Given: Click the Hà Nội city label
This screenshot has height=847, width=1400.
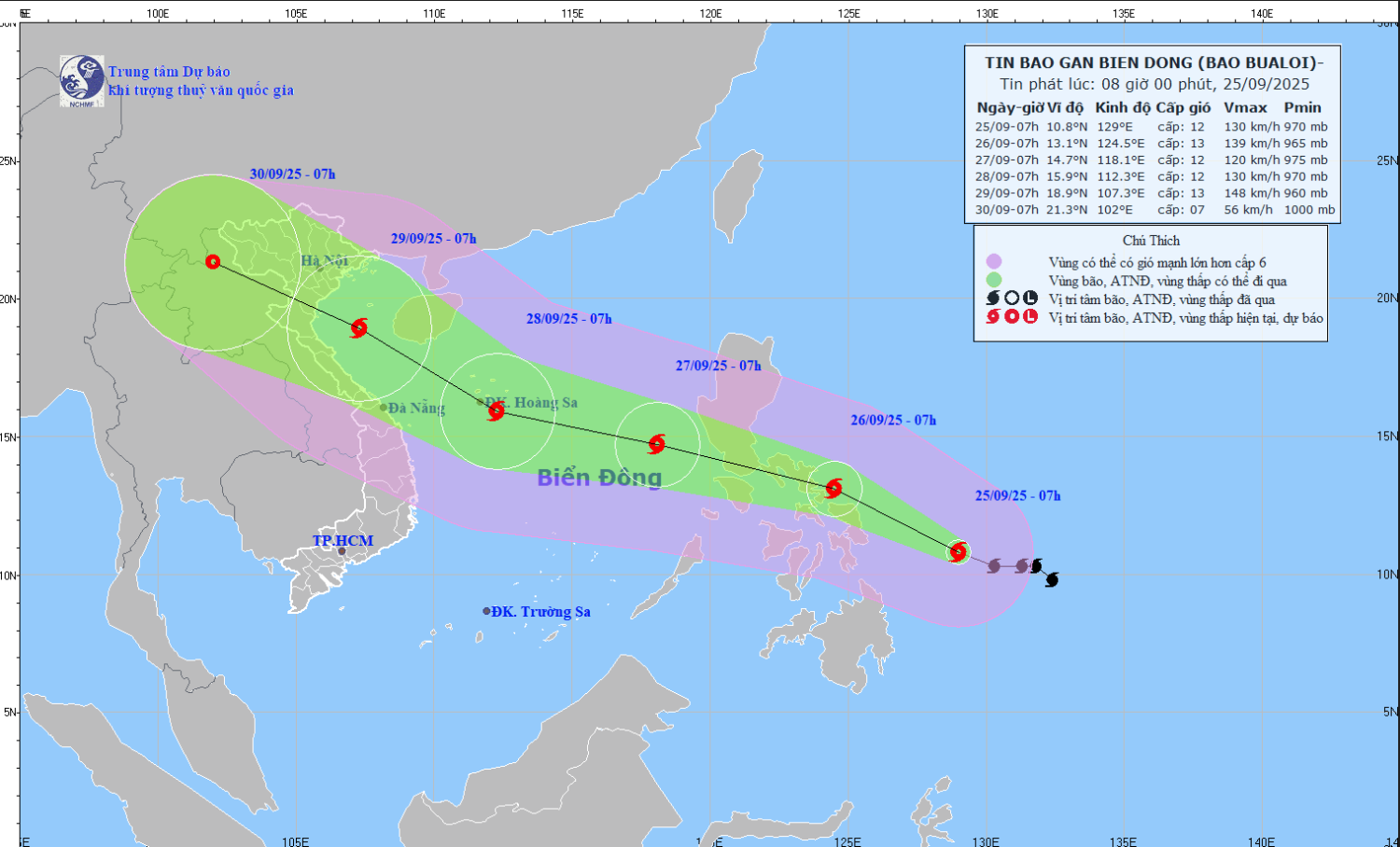Looking at the screenshot, I should [324, 261].
